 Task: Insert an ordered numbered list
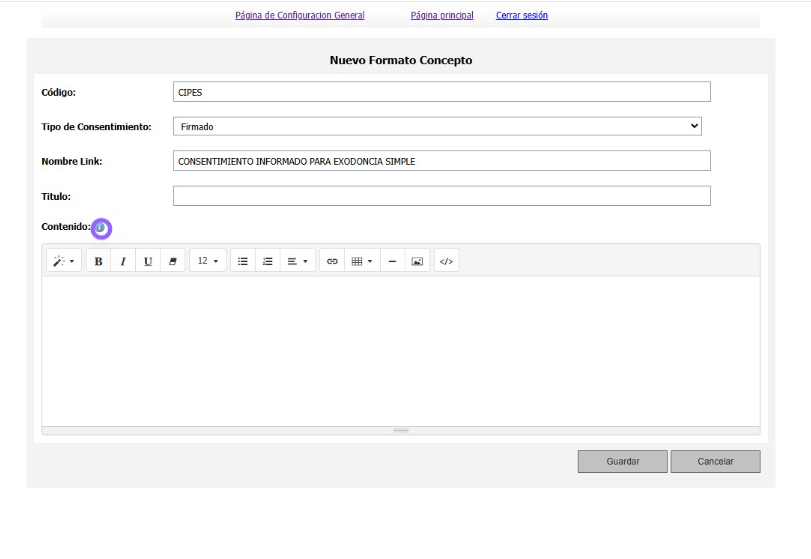point(267,261)
